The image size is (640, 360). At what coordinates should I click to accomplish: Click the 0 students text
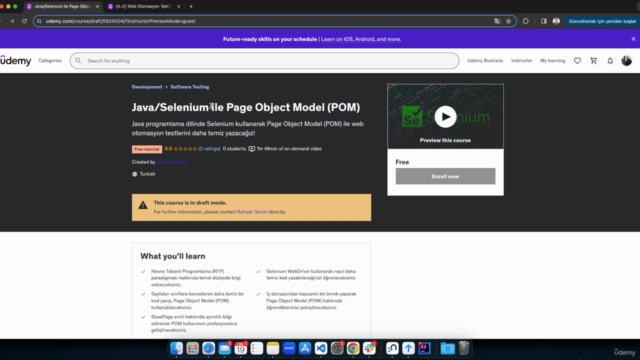pyautogui.click(x=234, y=149)
